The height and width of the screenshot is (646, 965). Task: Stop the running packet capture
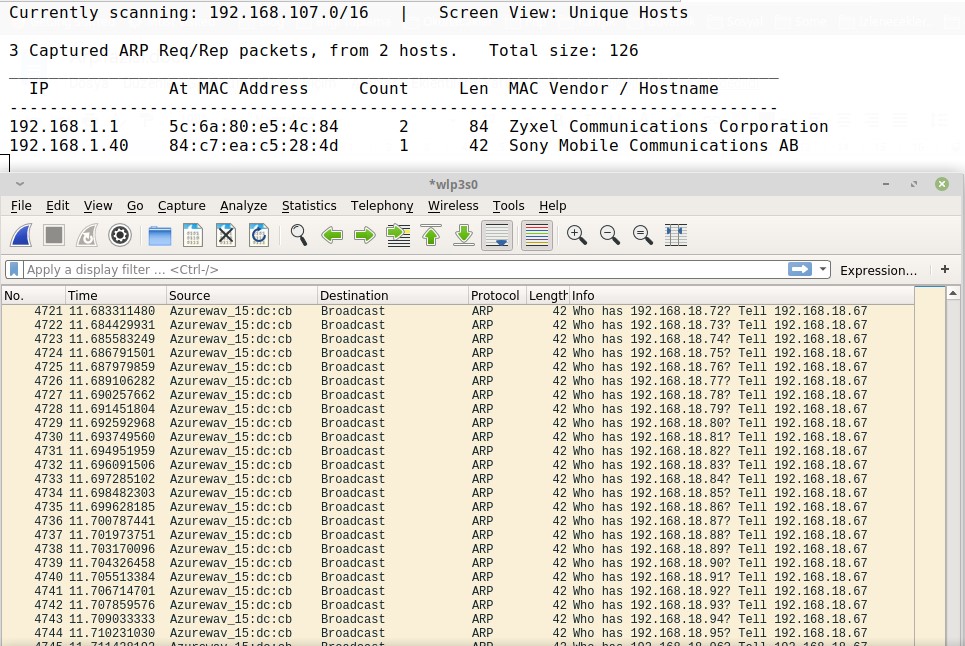click(x=54, y=235)
